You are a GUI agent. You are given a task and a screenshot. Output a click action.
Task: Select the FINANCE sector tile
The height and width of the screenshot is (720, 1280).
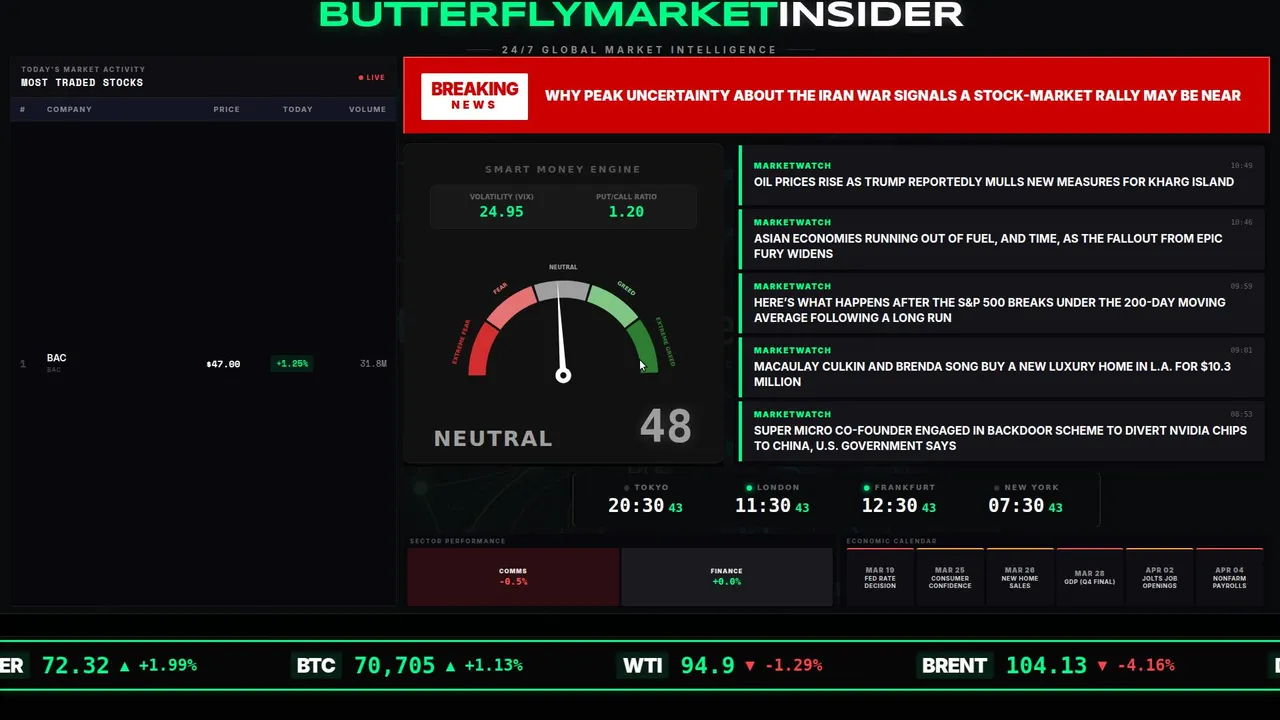coord(727,576)
